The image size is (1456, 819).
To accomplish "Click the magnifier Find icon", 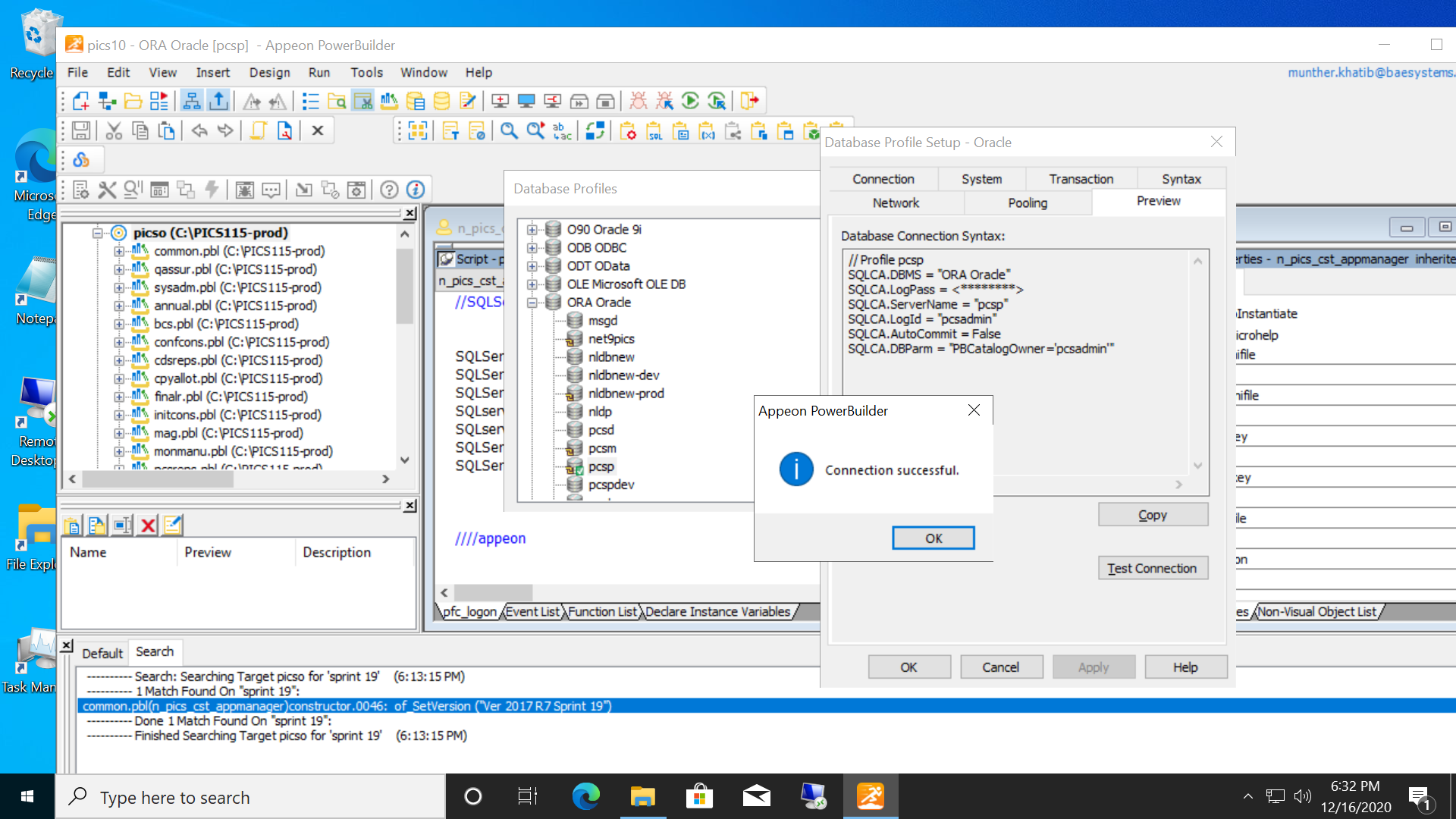I will point(509,130).
